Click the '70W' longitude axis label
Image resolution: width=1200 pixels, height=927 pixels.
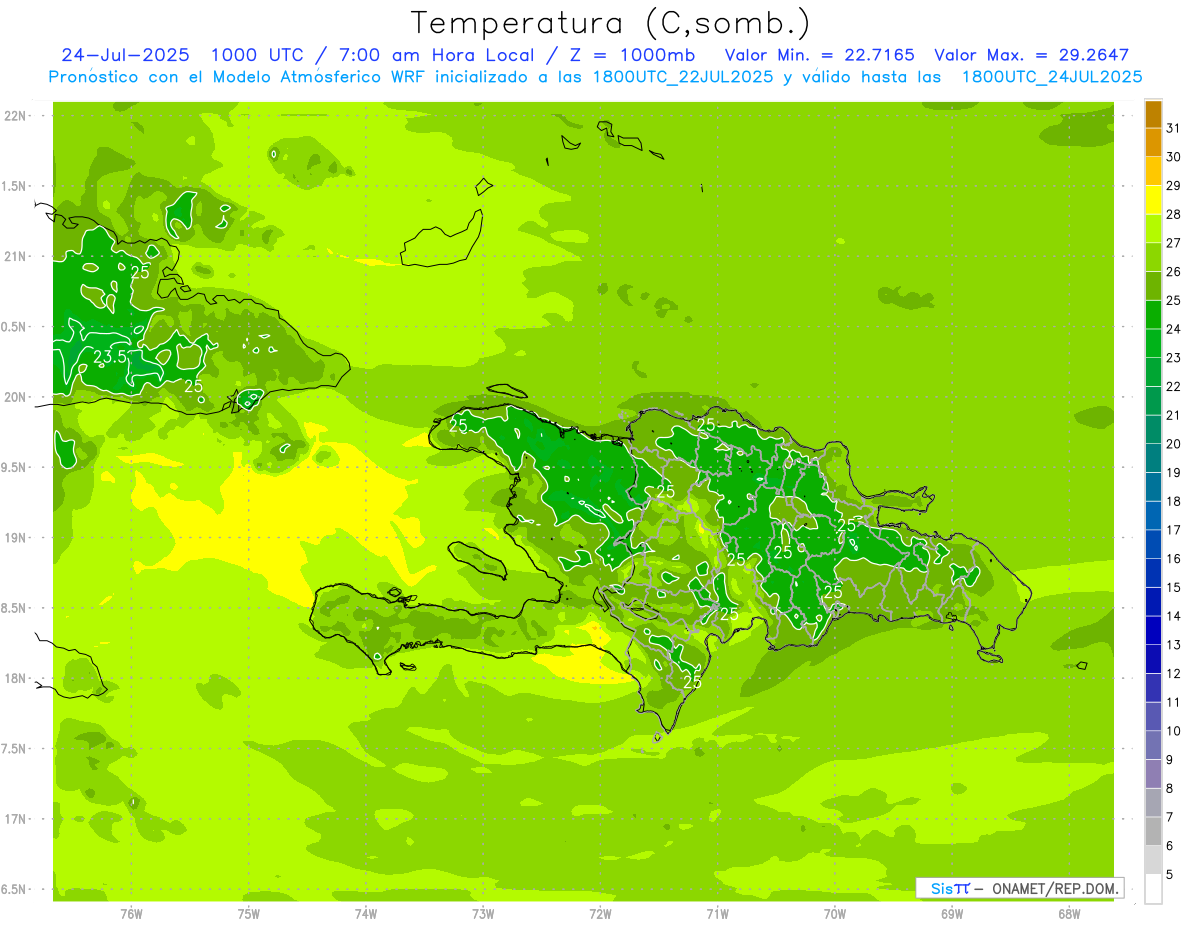point(835,914)
